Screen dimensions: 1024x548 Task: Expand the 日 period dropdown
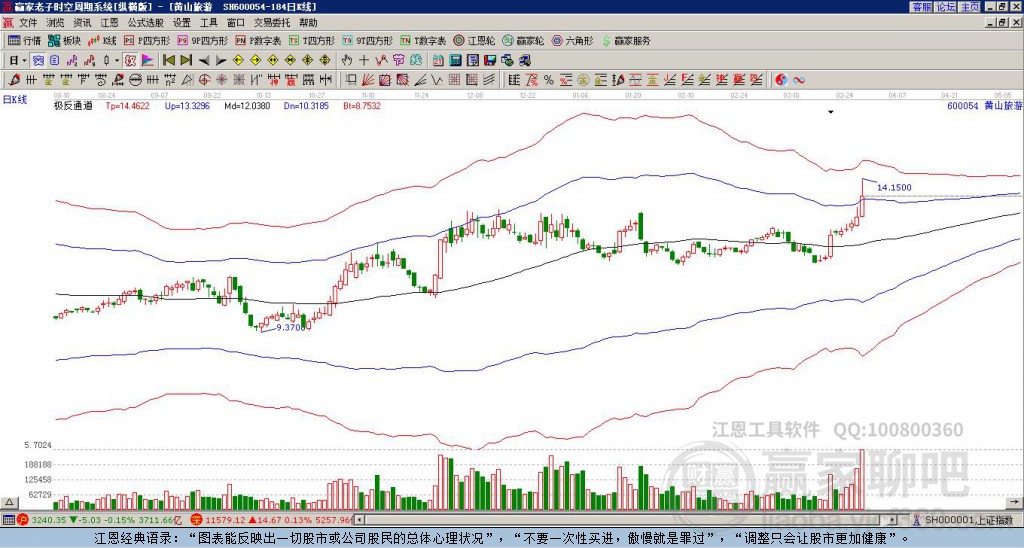point(24,61)
